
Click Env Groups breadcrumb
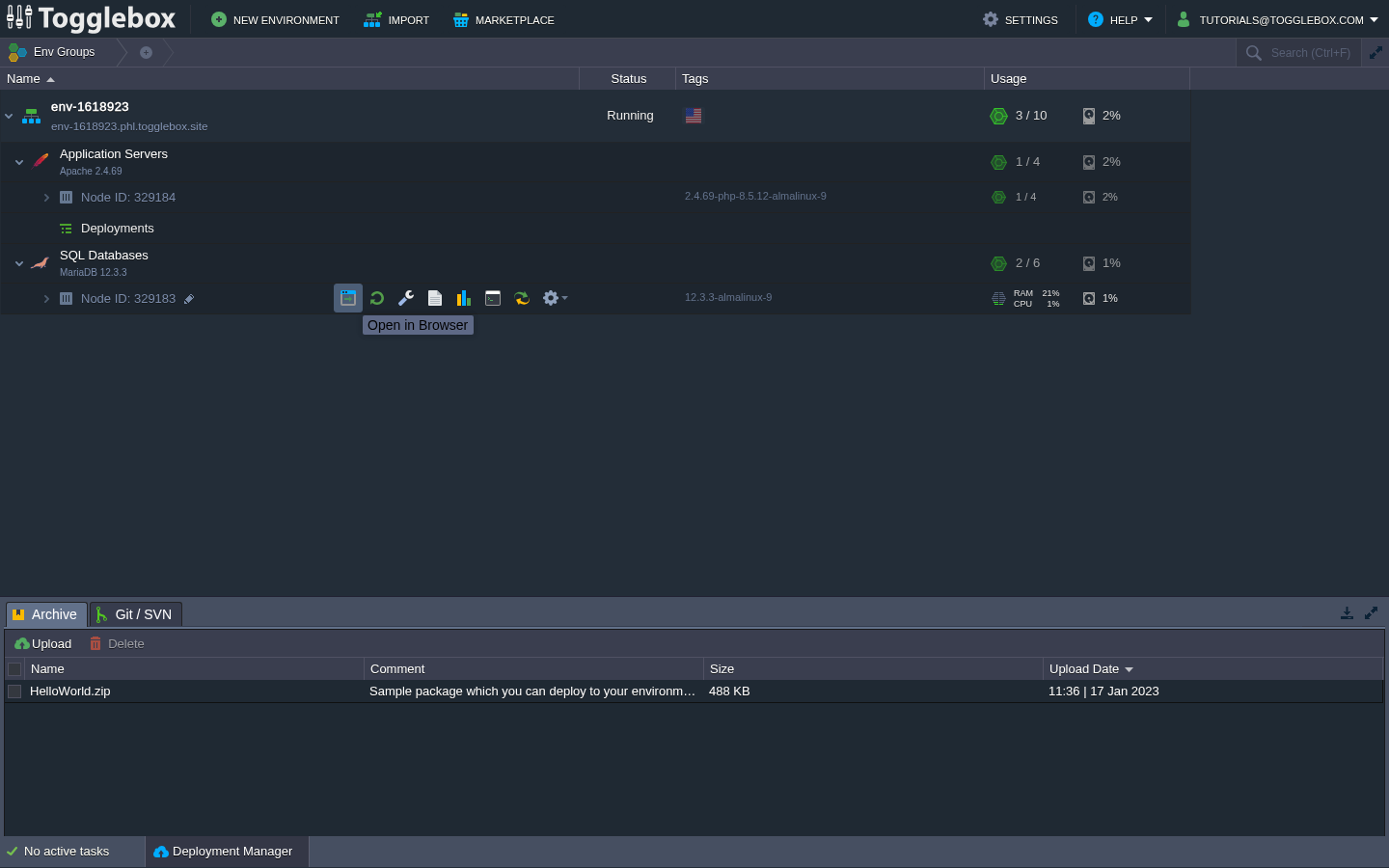(x=53, y=52)
